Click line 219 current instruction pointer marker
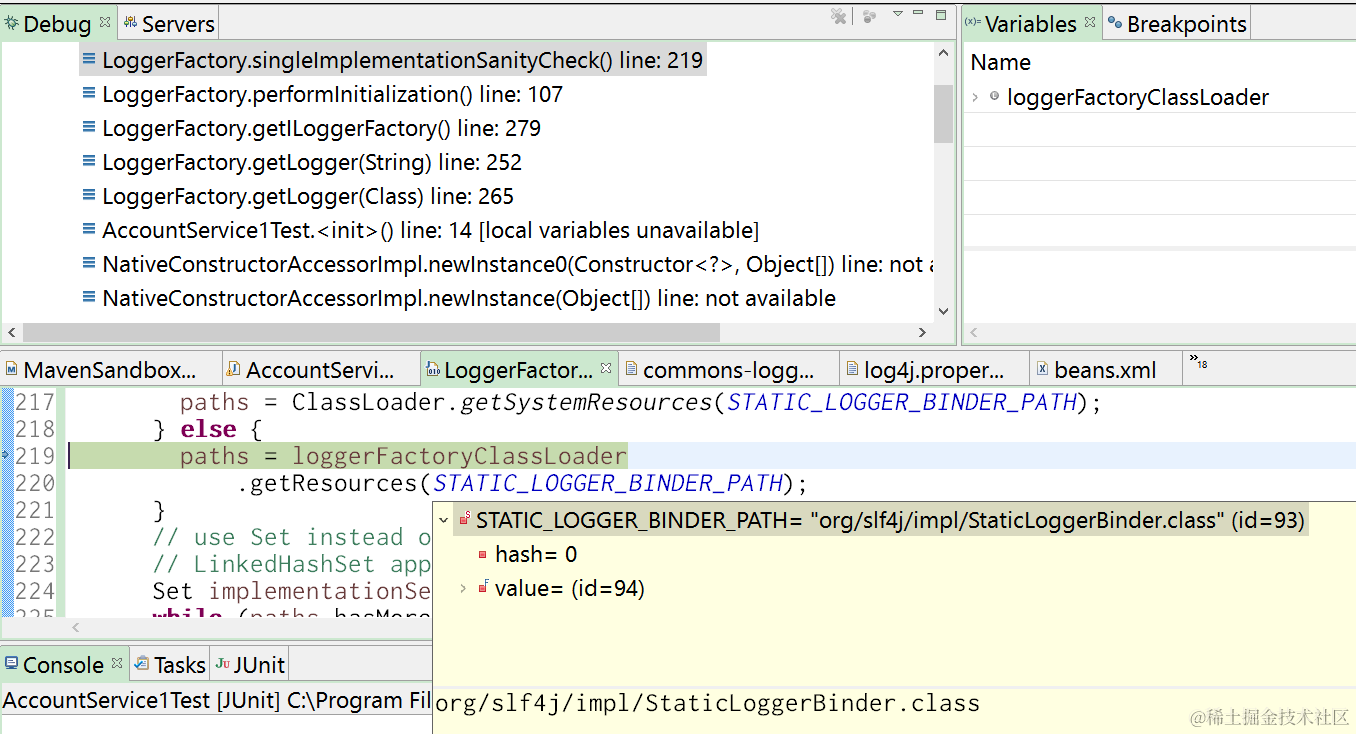Screen dimensions: 1356x734 (6, 456)
